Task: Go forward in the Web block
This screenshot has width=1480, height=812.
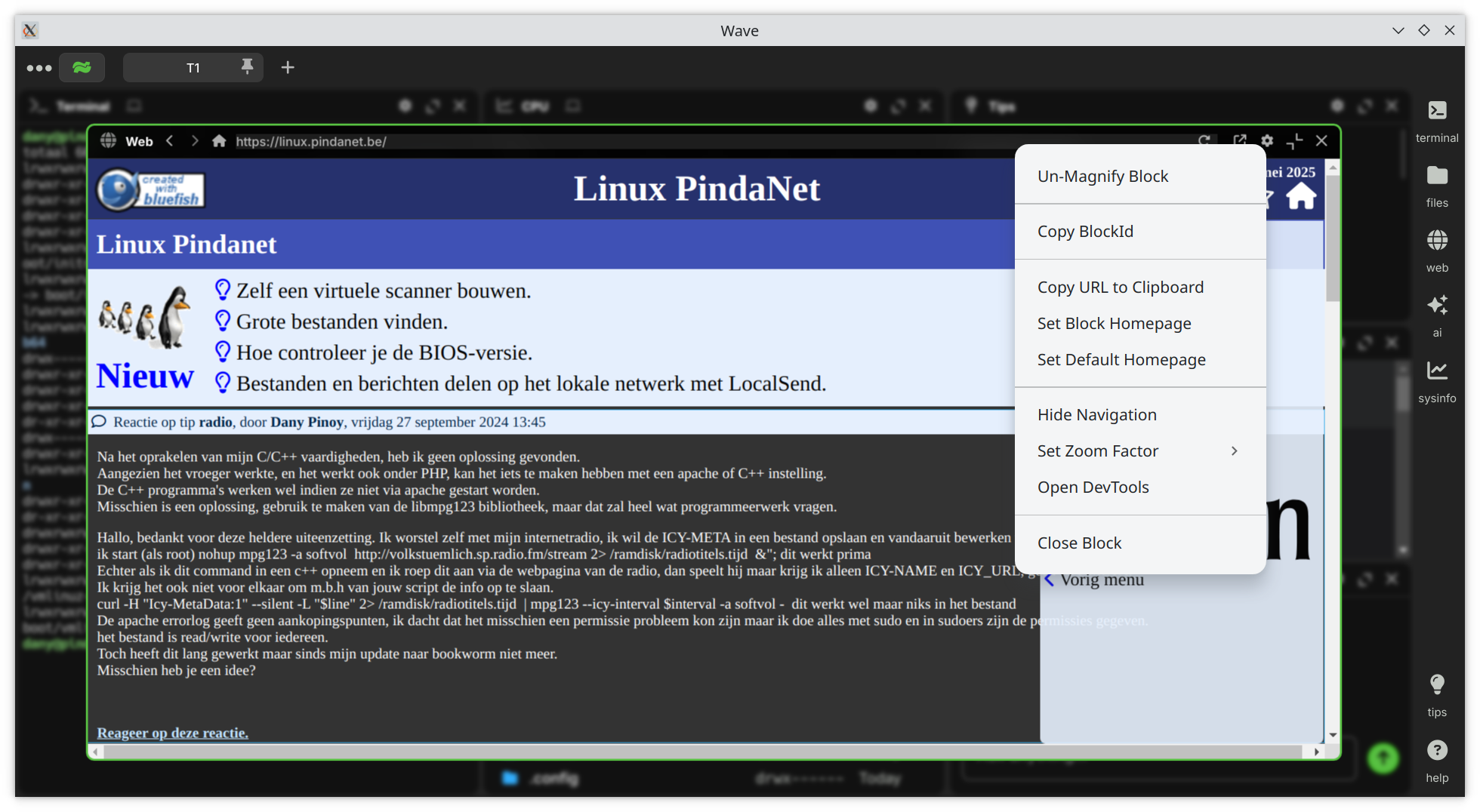Action: [x=195, y=141]
